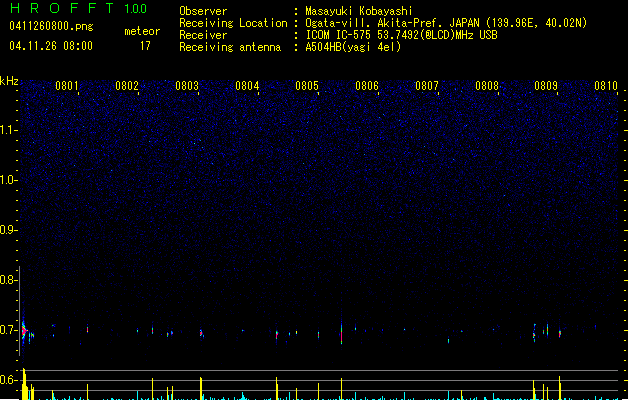This screenshot has width=629, height=400.
Task: Click the 0801 time marker
Action: [67, 86]
